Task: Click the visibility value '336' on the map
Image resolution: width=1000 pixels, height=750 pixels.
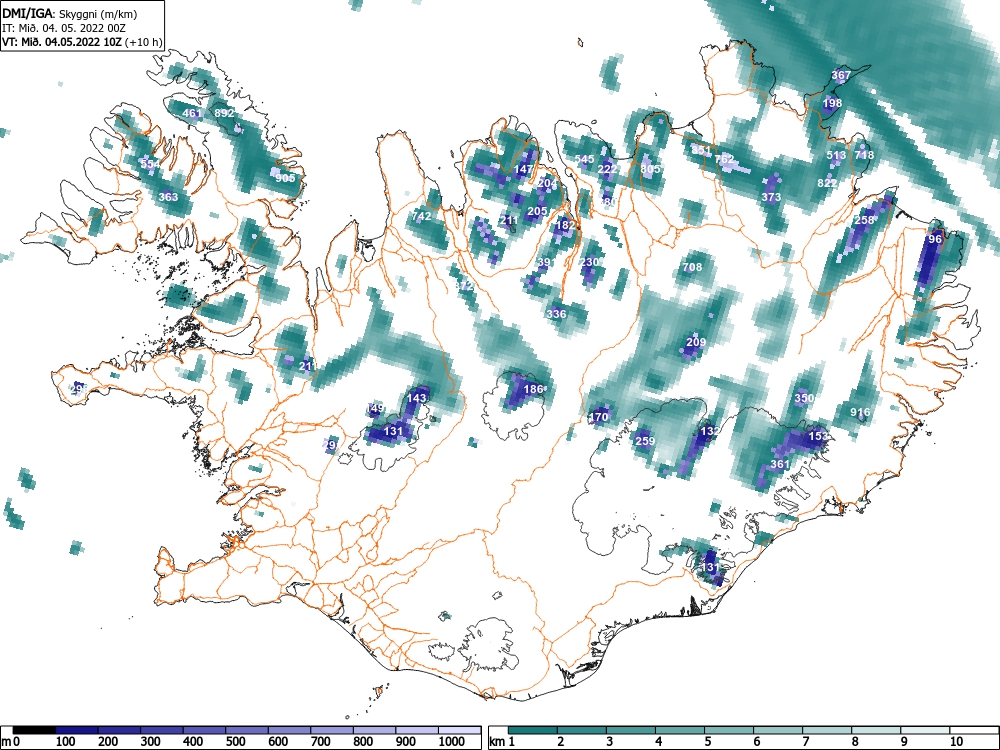Action: tap(556, 314)
